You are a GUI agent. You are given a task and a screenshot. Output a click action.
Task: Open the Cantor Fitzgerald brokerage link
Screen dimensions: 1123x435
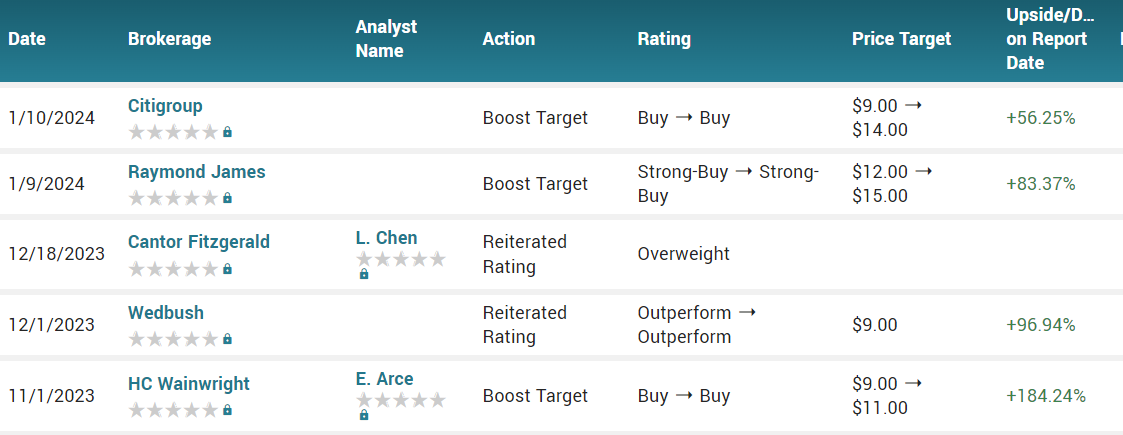199,242
